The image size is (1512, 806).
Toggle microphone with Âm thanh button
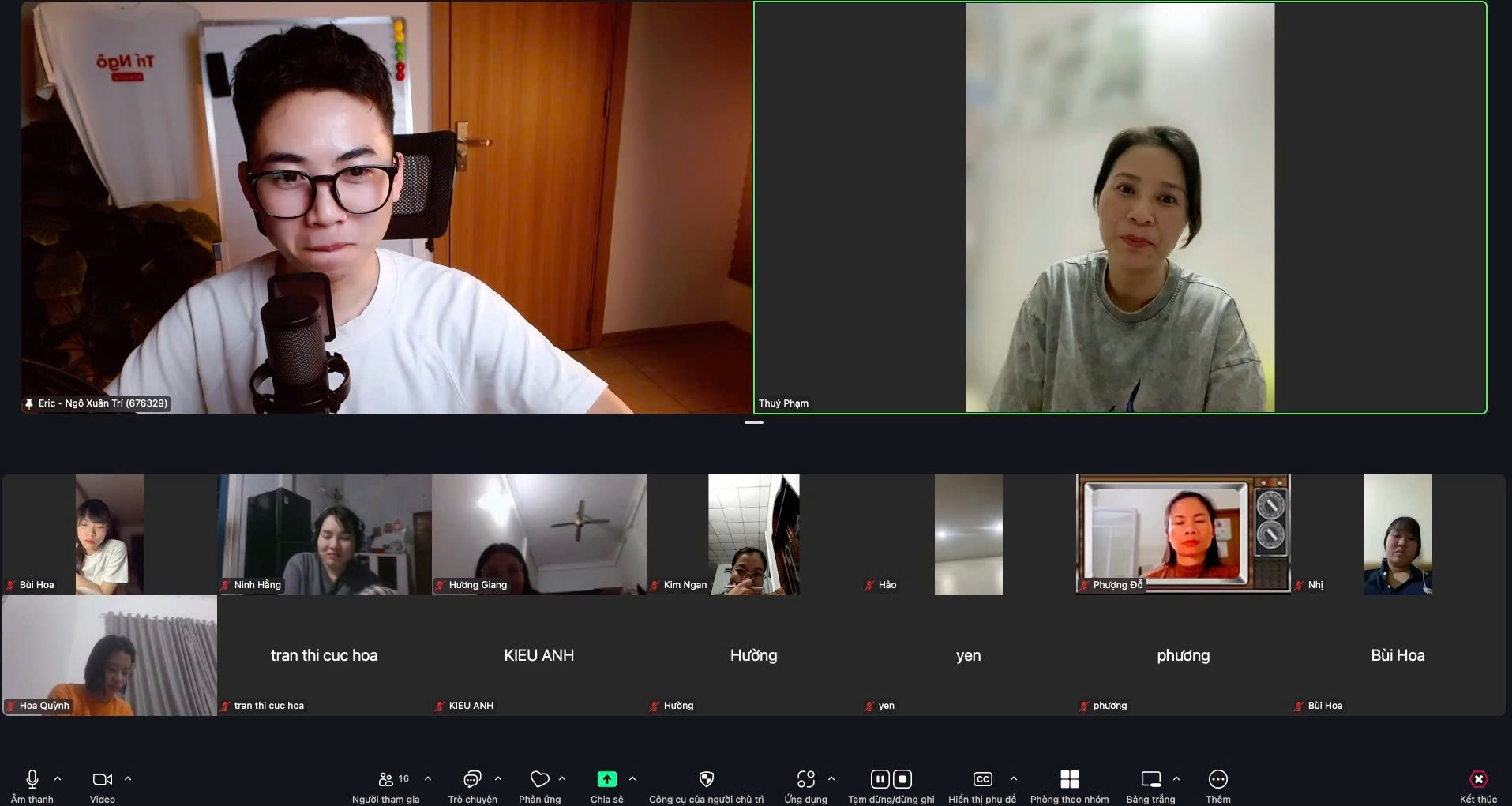pos(32,780)
